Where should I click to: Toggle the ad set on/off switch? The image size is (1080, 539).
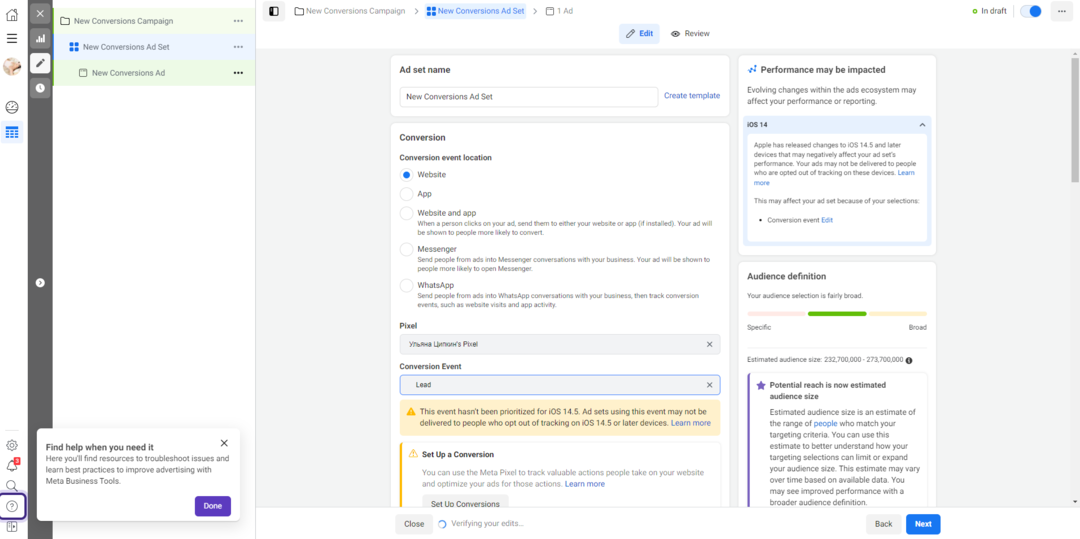1030,11
